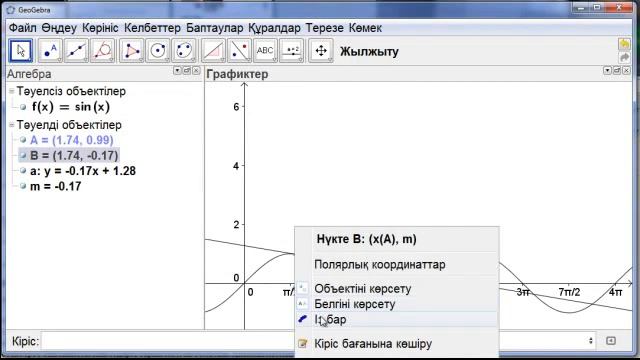The image size is (640, 360).
Task: Click the Нүкте B: (x(A), m) header
Action: pyautogui.click(x=367, y=239)
